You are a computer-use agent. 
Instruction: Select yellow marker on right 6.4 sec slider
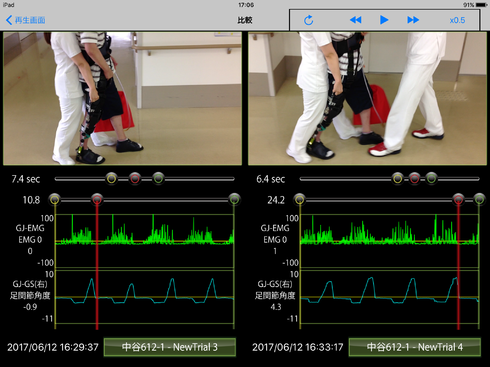click(397, 179)
